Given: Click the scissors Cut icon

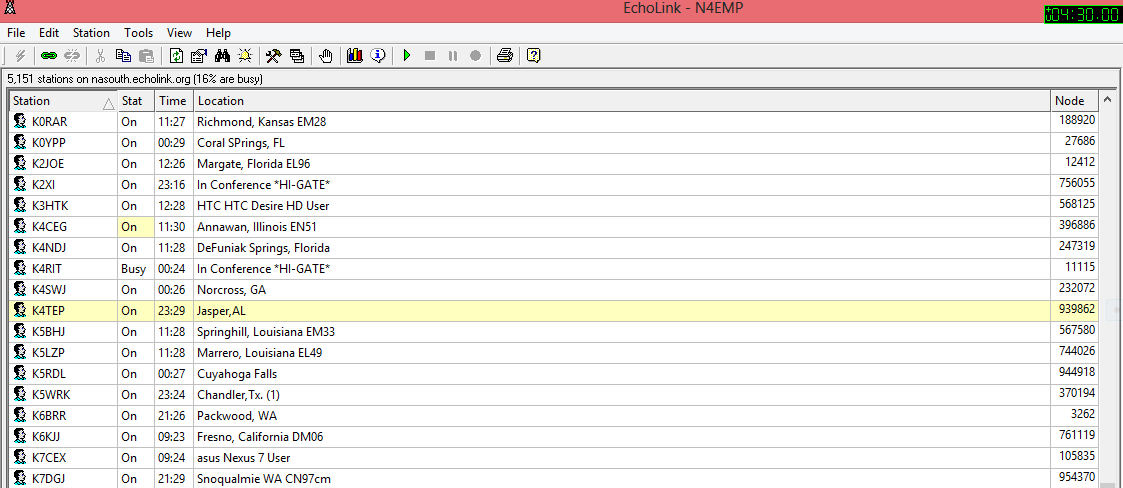Looking at the screenshot, I should [101, 55].
